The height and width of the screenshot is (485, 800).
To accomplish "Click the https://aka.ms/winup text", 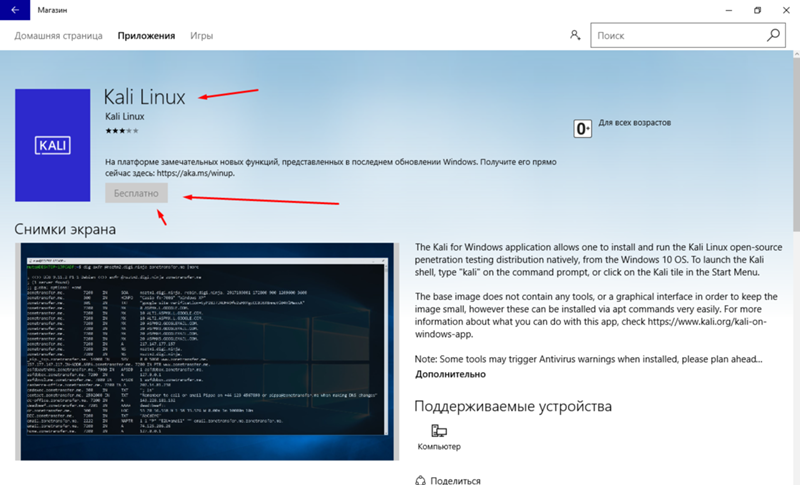I will coord(195,173).
